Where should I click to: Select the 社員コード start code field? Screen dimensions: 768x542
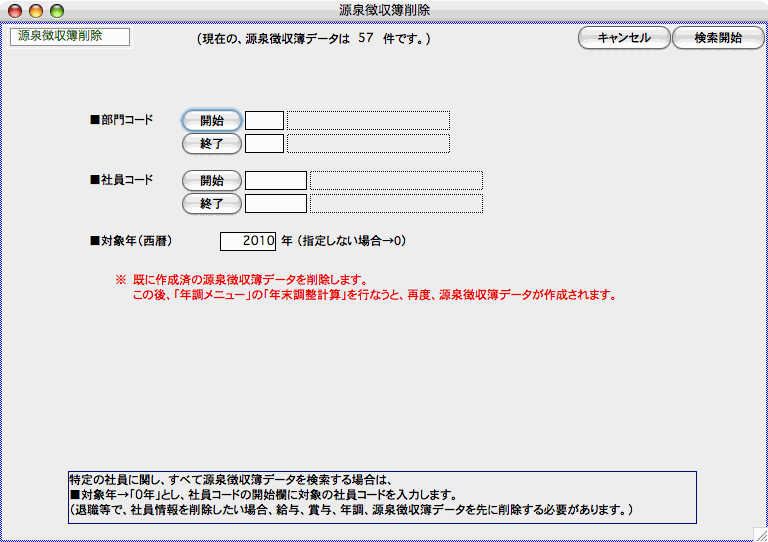(x=275, y=181)
